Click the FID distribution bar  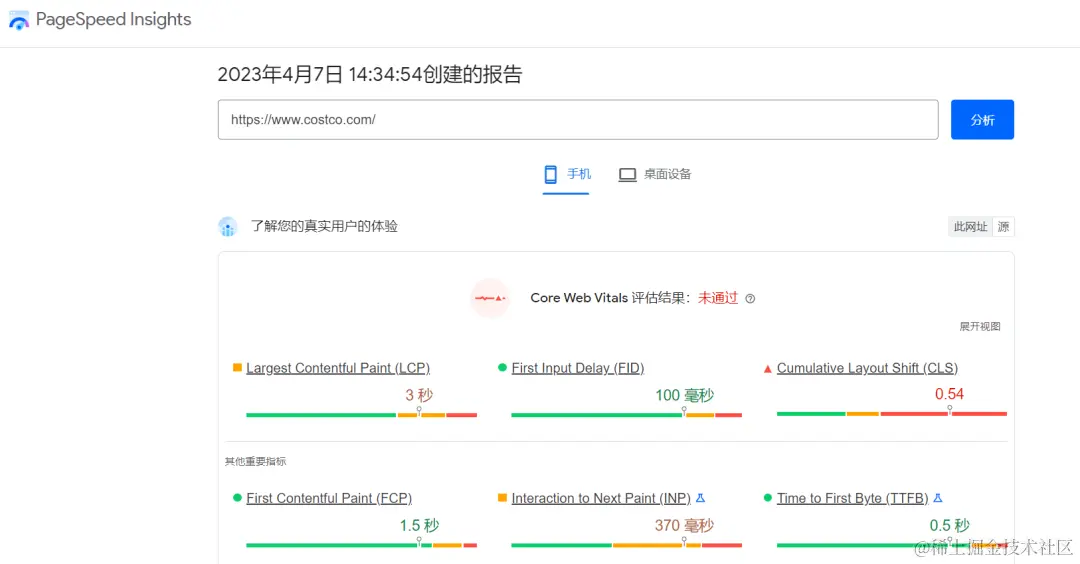(x=627, y=415)
